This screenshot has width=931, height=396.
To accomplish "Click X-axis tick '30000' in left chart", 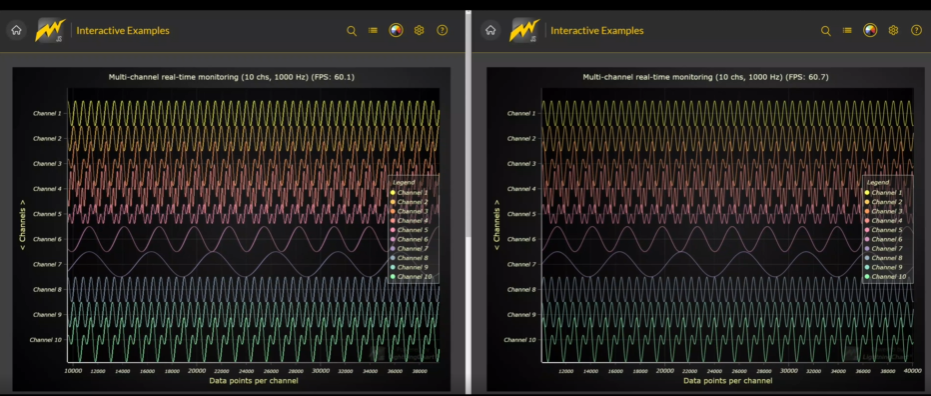I will [x=321, y=370].
